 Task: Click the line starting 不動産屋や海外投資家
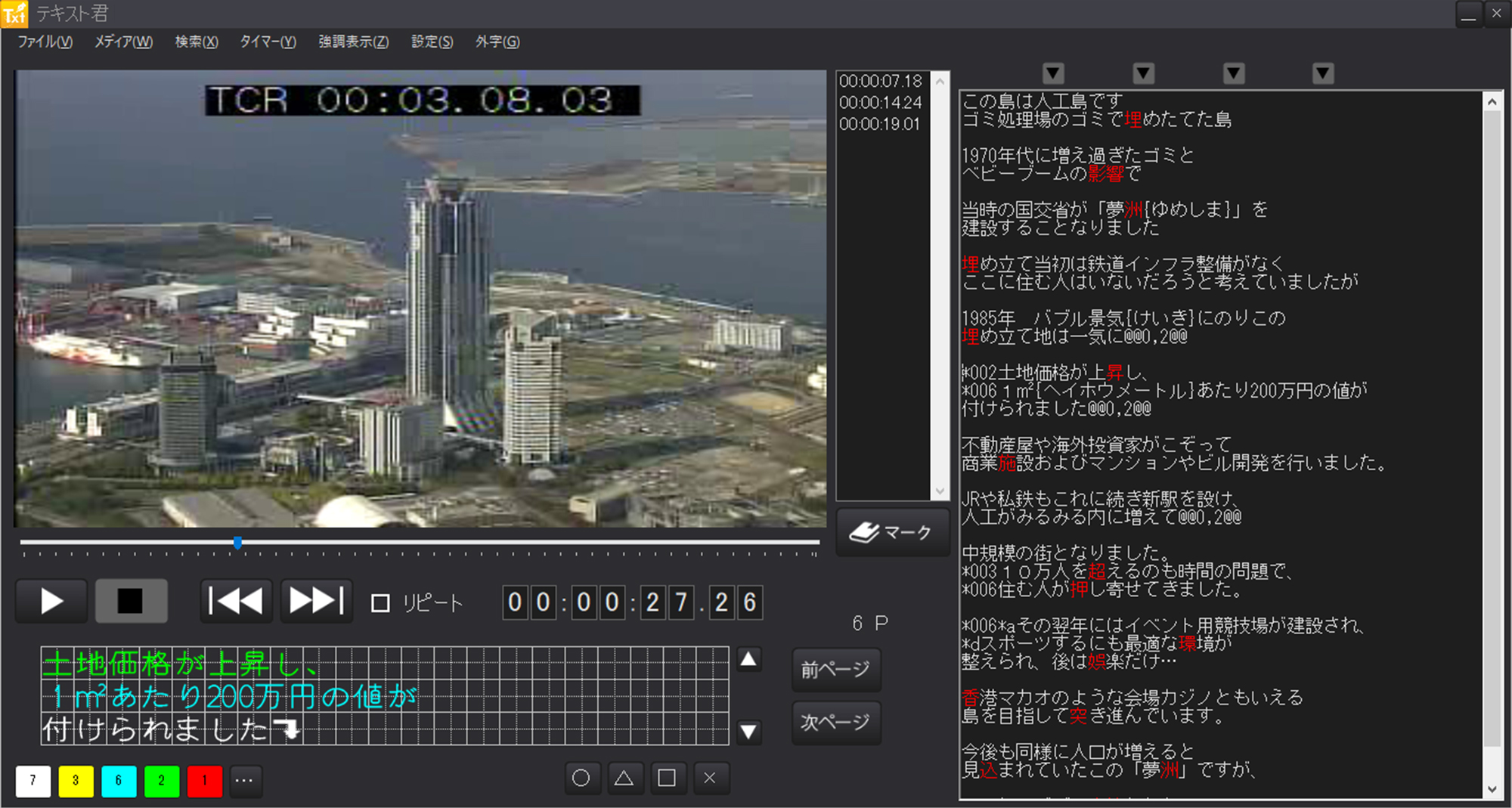[1096, 444]
